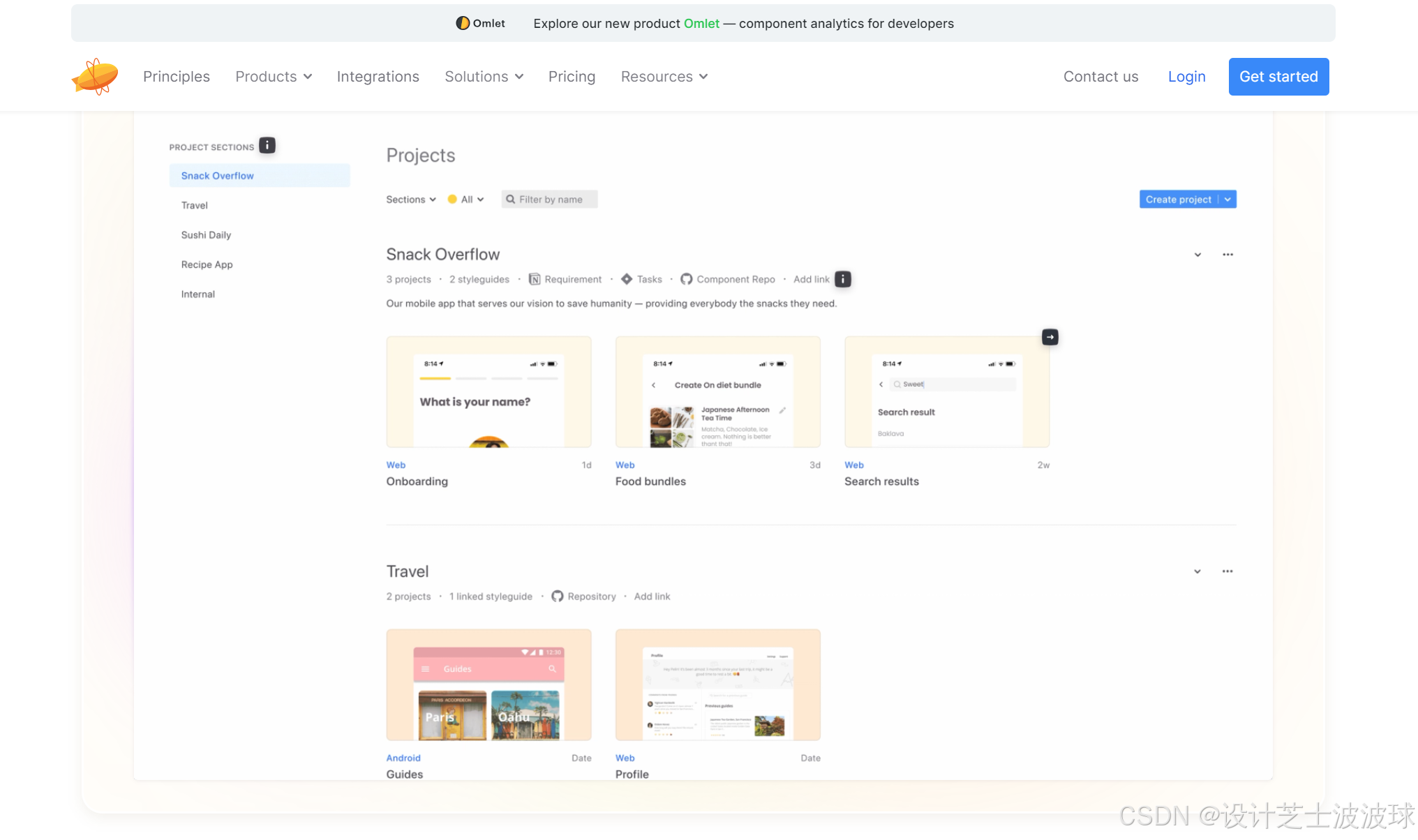Open the Products navigation menu
The width and height of the screenshot is (1418, 840).
coord(274,77)
